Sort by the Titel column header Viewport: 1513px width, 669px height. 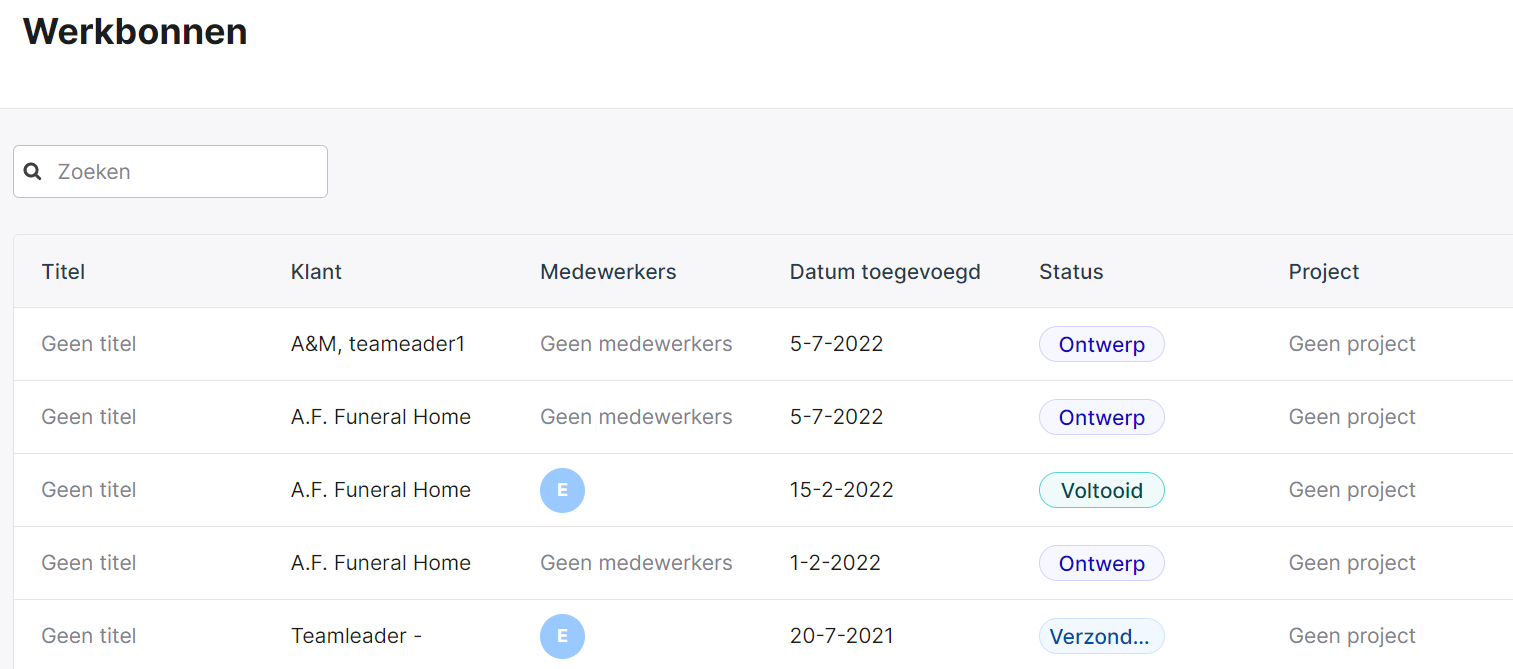coord(63,272)
